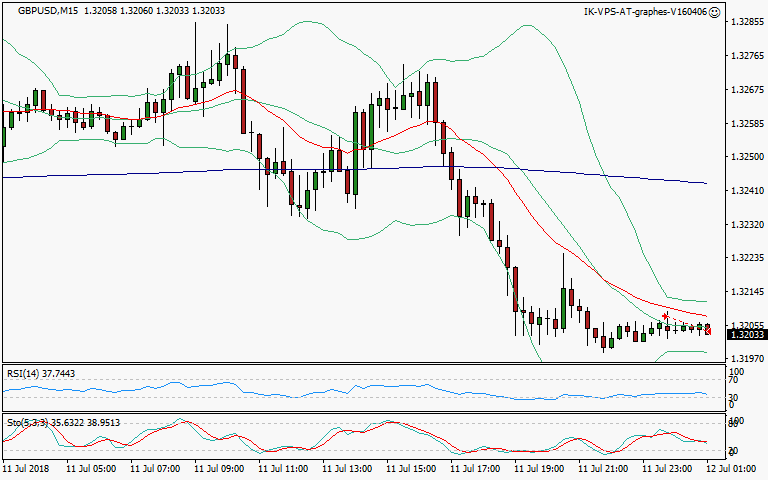768x480 pixels.
Task: Click the 1.32765 price scale label
Action: [747, 56]
